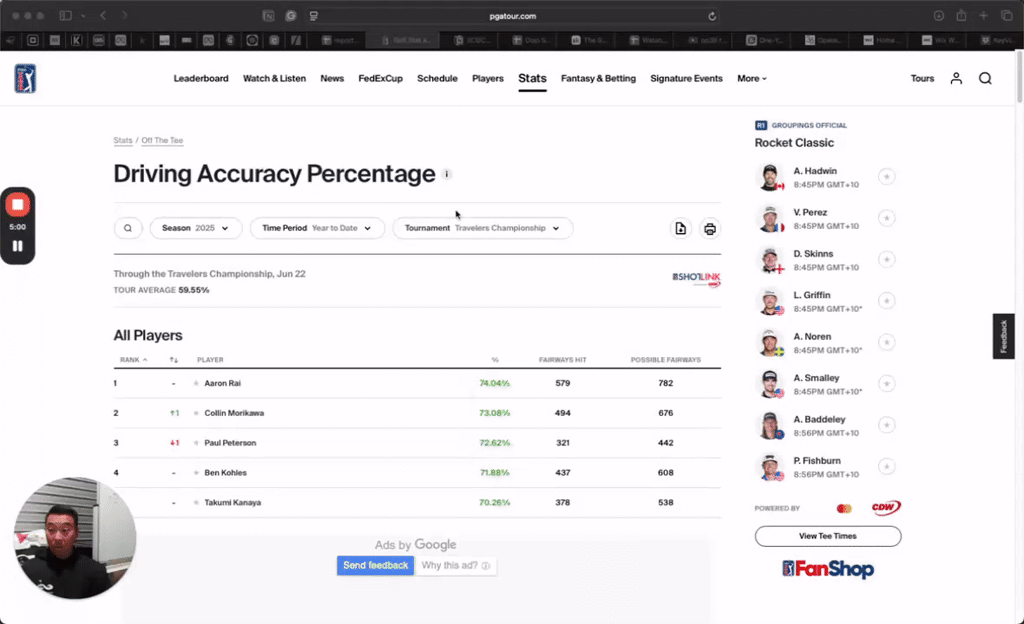Go back in Safari history
The image size is (1024, 624).
[x=103, y=16]
